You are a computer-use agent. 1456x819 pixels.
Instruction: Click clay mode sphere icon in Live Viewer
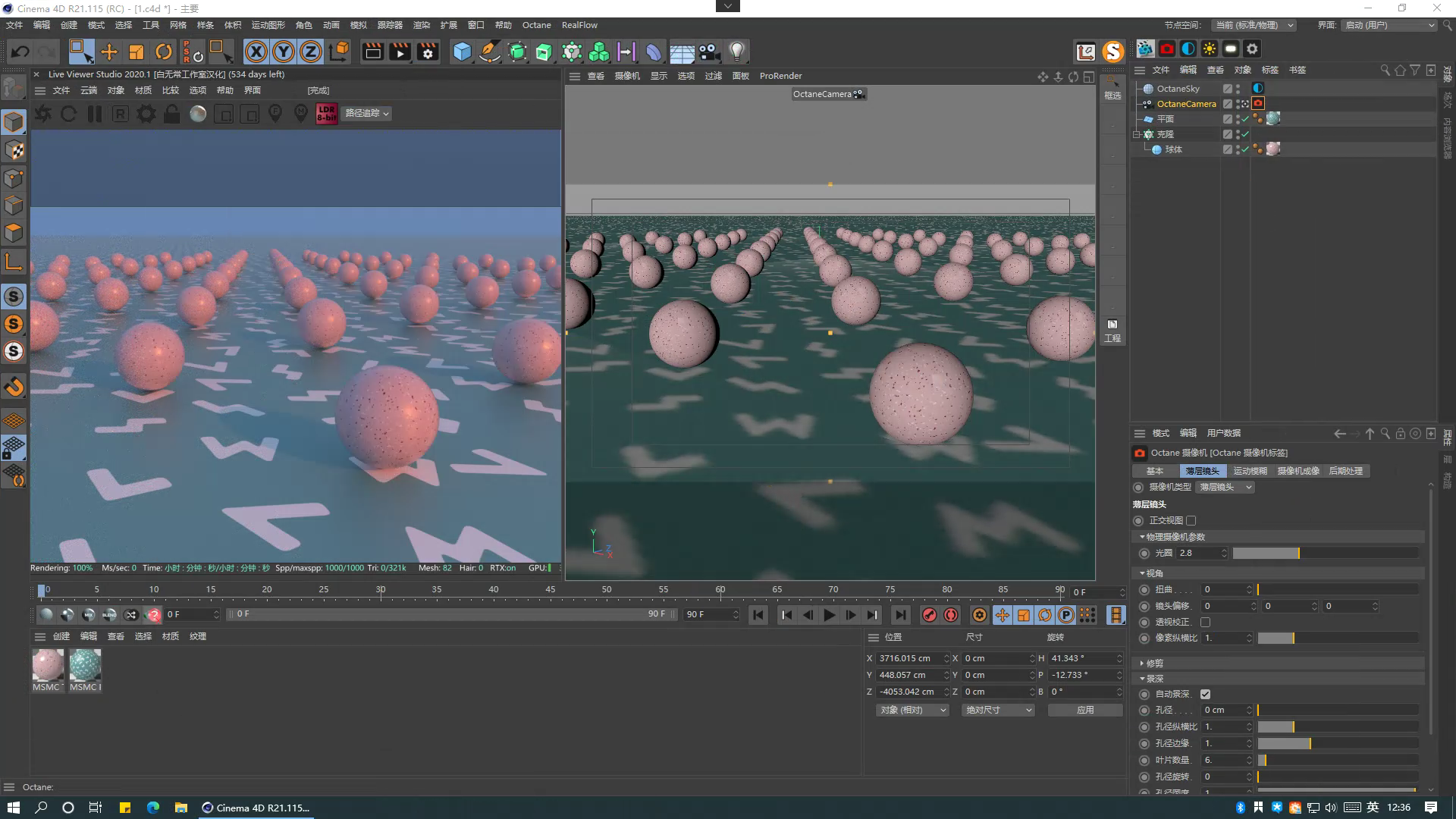point(198,114)
